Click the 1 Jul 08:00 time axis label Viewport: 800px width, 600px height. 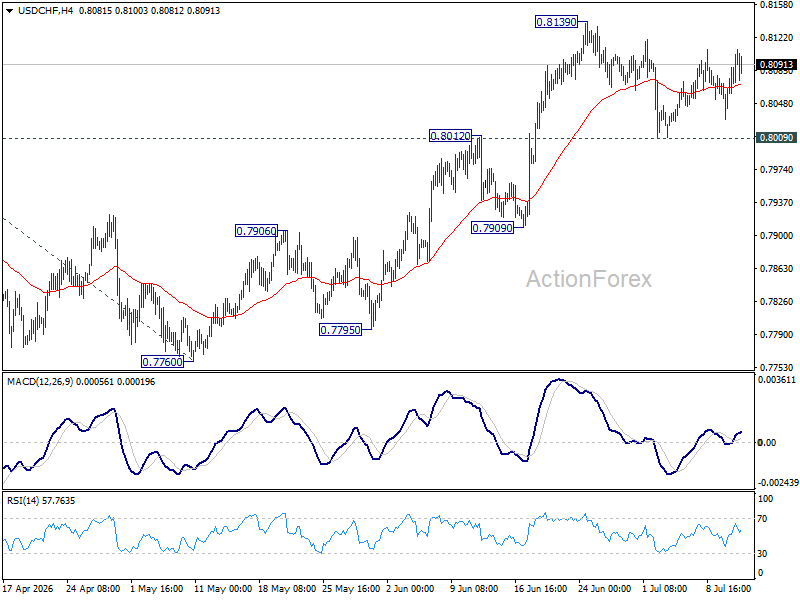click(664, 589)
